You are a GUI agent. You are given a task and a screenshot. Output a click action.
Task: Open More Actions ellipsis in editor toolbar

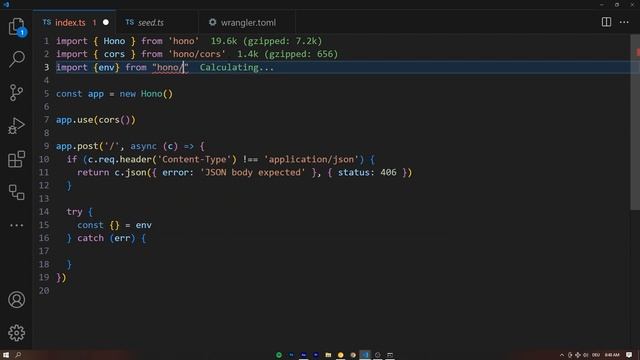[x=624, y=22]
